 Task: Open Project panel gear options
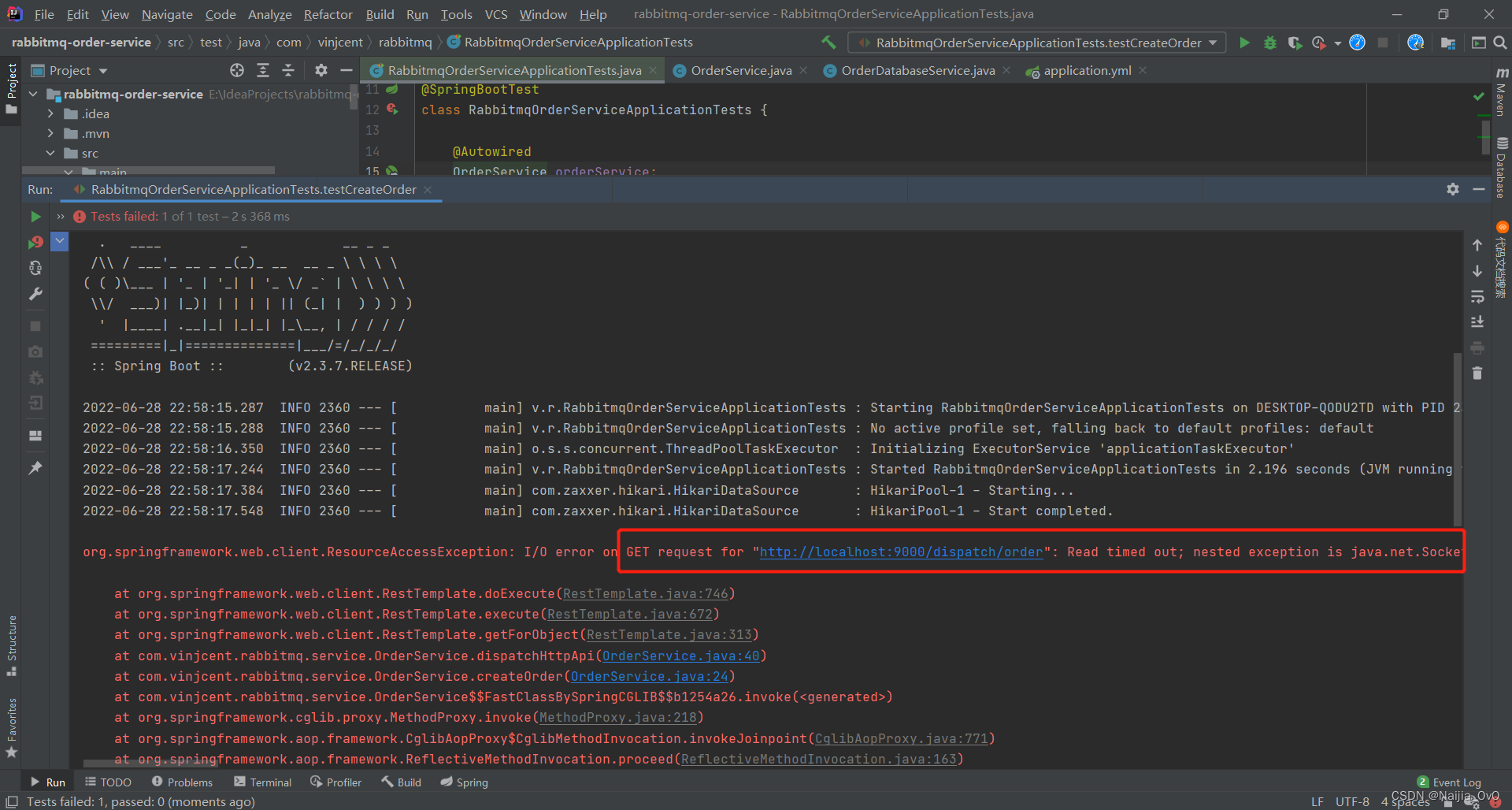pos(321,71)
